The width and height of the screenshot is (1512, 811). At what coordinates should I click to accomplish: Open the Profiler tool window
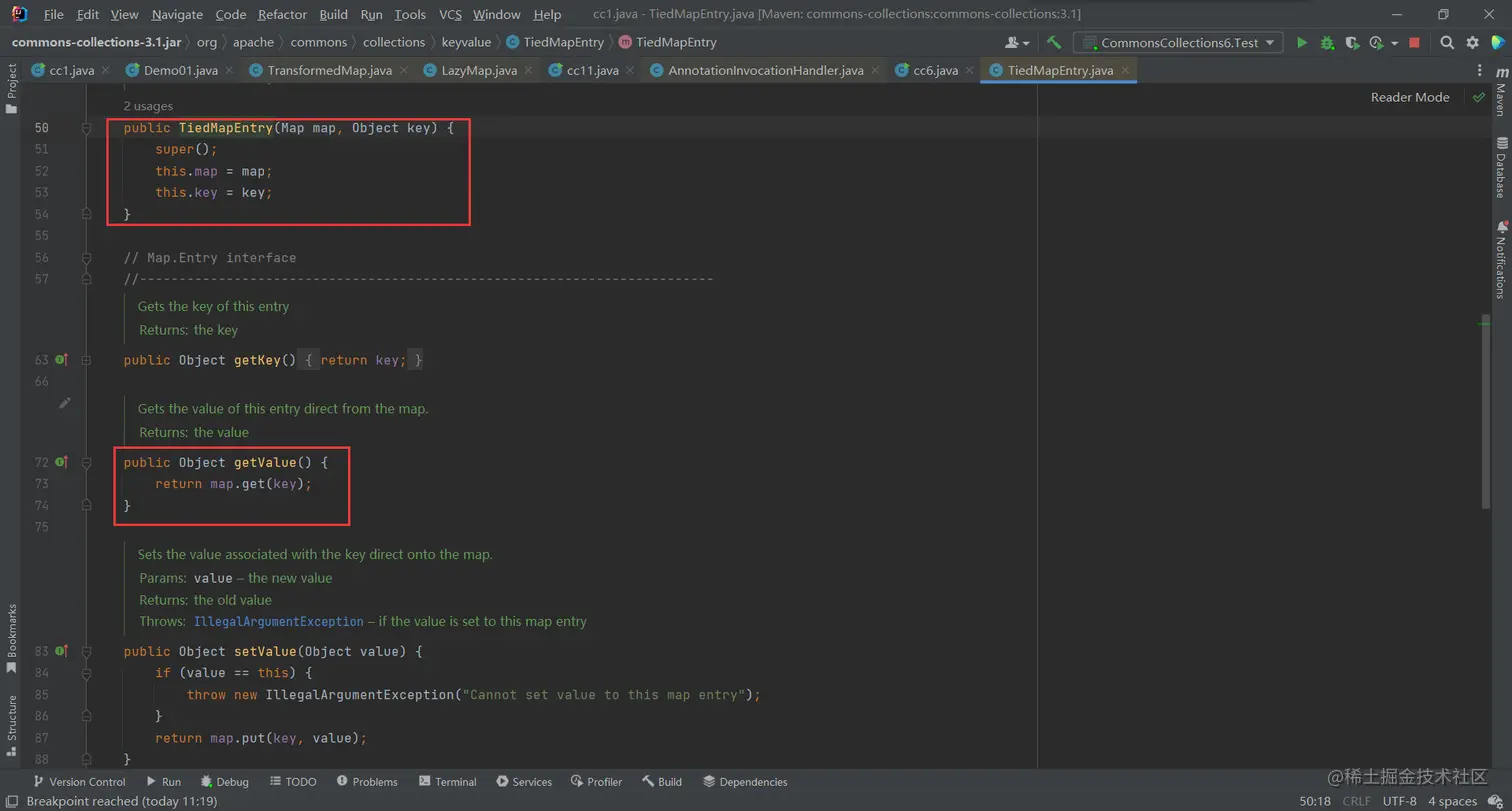point(596,782)
